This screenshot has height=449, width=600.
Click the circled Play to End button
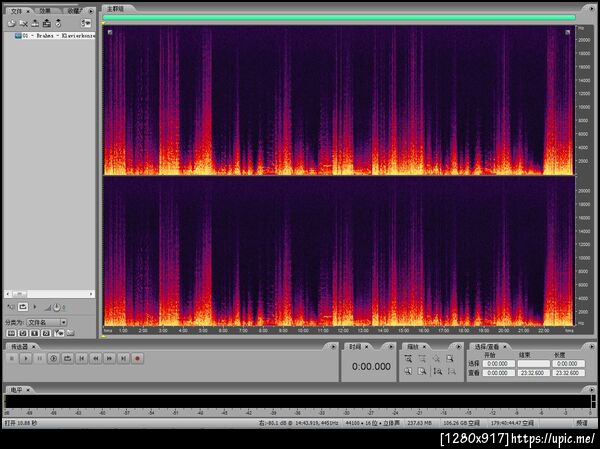(54, 359)
